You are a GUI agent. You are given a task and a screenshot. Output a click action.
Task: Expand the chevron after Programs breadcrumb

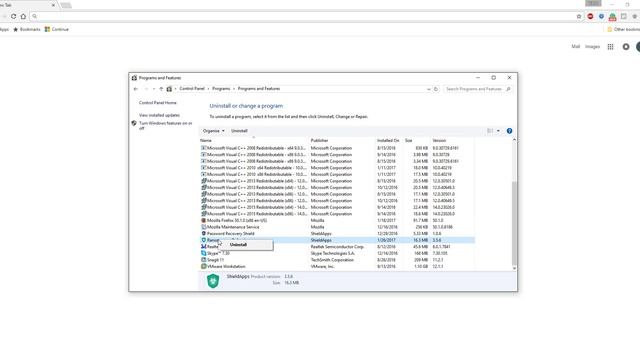tap(234, 89)
